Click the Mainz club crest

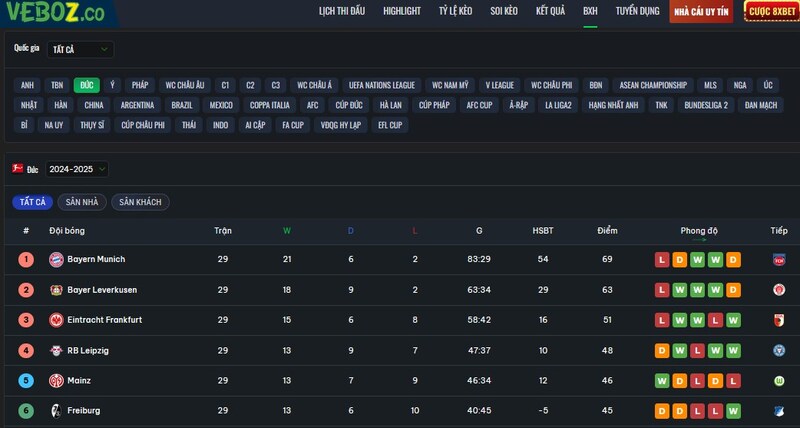(56, 381)
